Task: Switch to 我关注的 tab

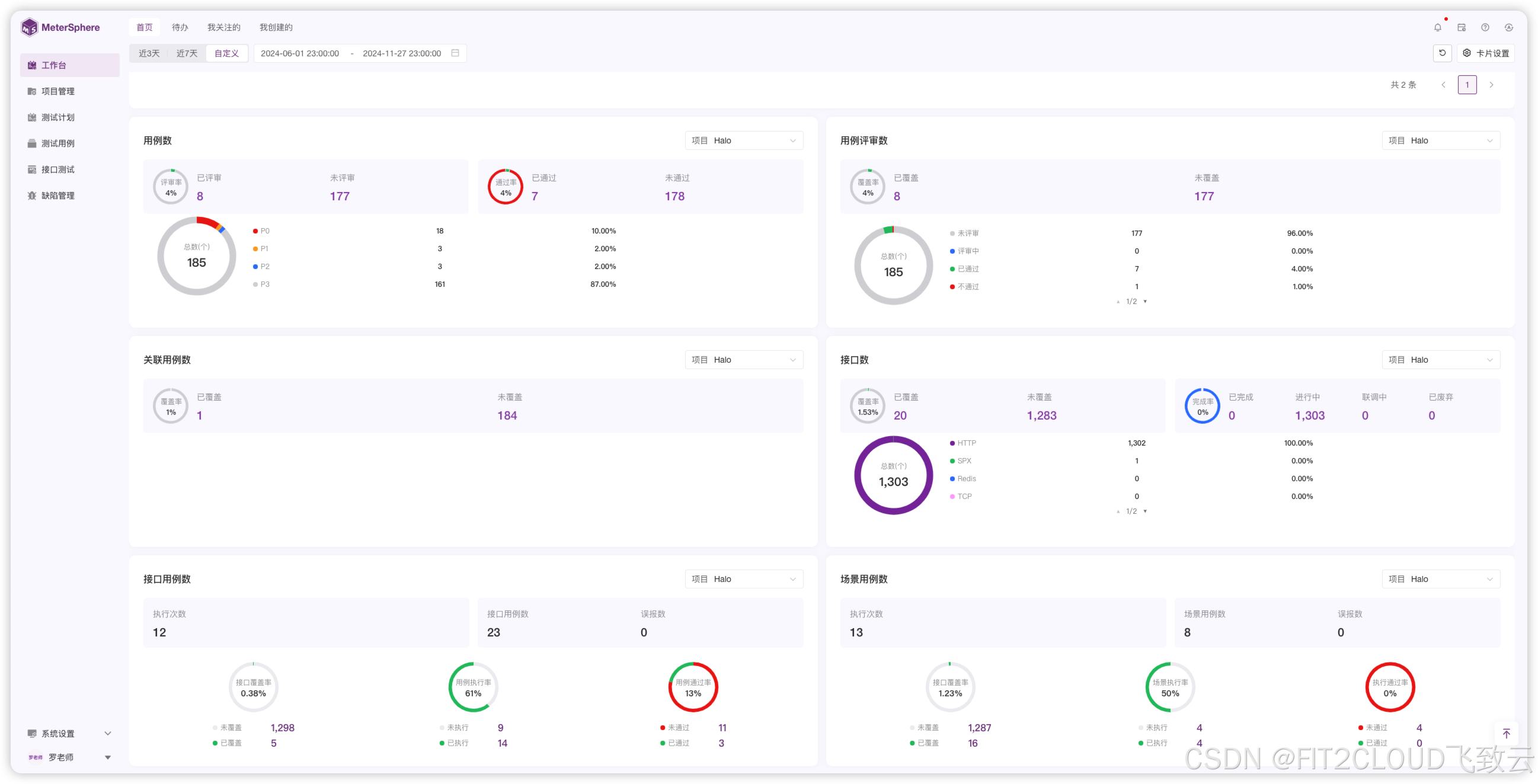Action: (224, 27)
